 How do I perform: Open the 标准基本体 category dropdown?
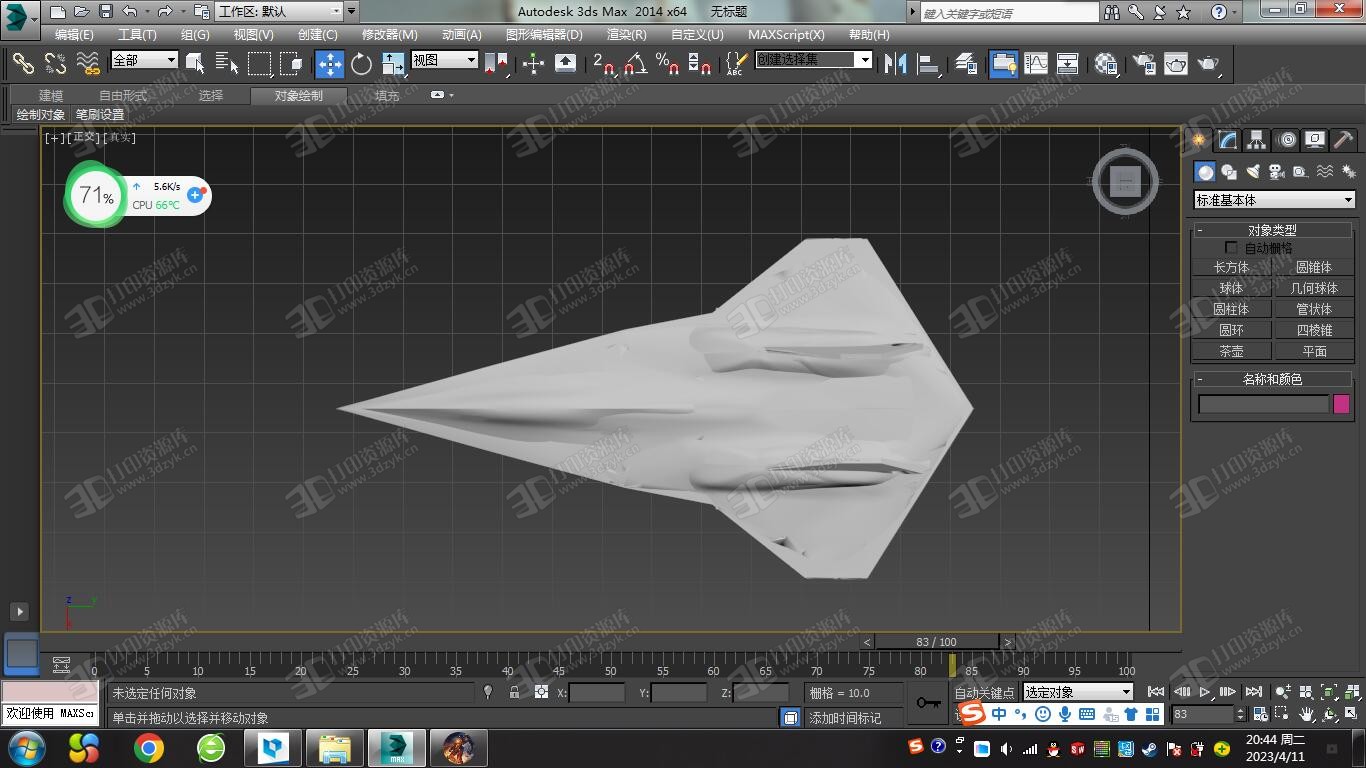click(x=1274, y=200)
